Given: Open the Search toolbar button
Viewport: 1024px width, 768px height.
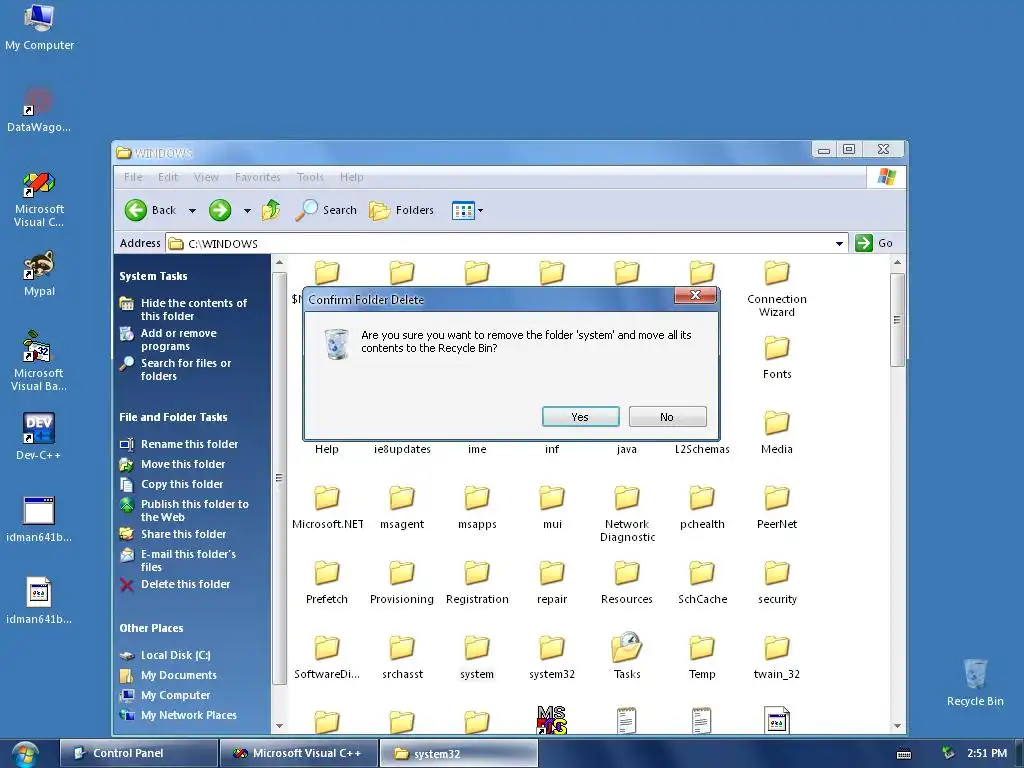Looking at the screenshot, I should [x=326, y=210].
